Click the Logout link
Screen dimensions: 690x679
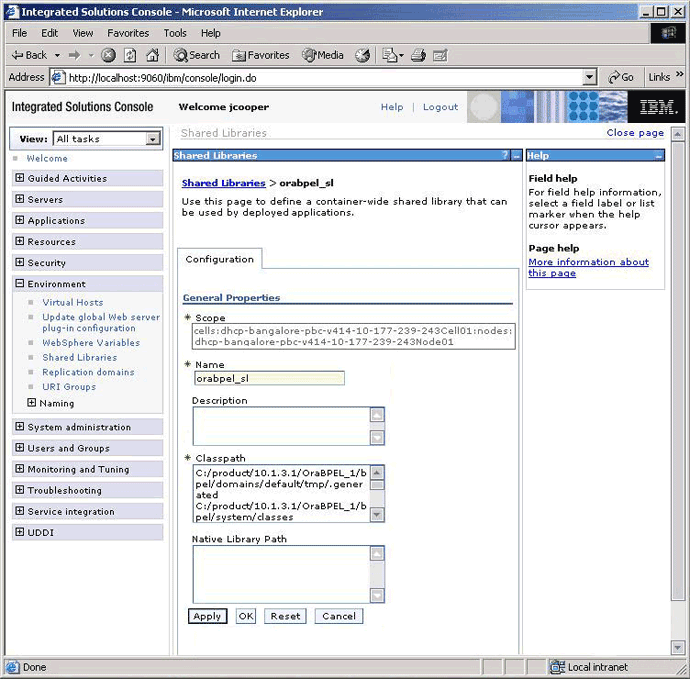[x=440, y=107]
